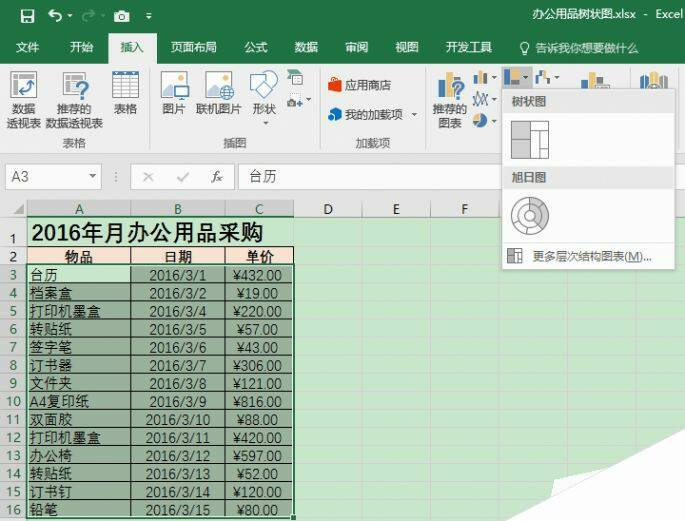Click the fx Insert Function button
This screenshot has width=685, height=521.
point(217,177)
